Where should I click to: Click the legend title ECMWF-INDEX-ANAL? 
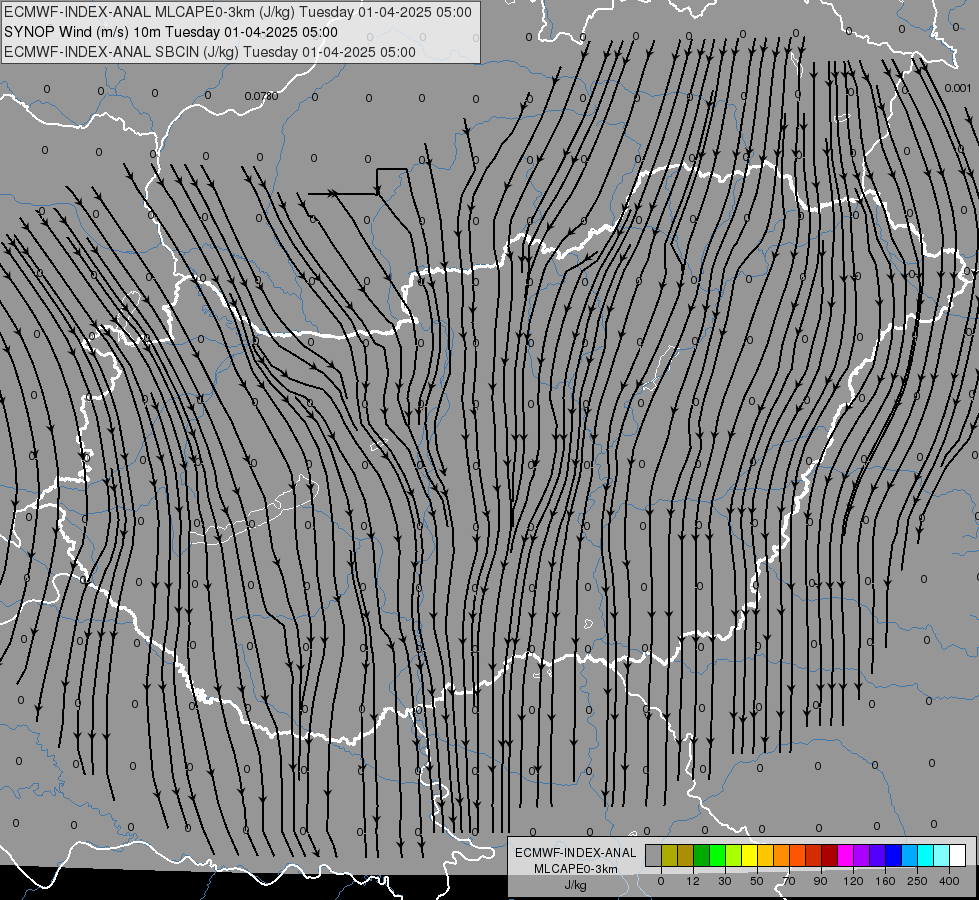click(576, 853)
